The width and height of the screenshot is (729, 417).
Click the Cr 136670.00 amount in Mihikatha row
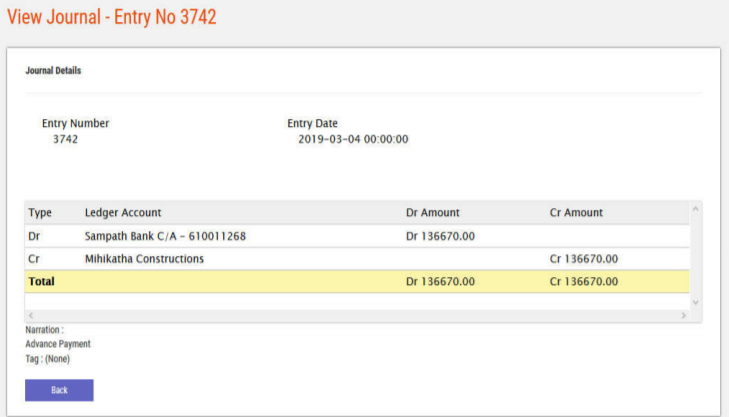click(x=584, y=259)
